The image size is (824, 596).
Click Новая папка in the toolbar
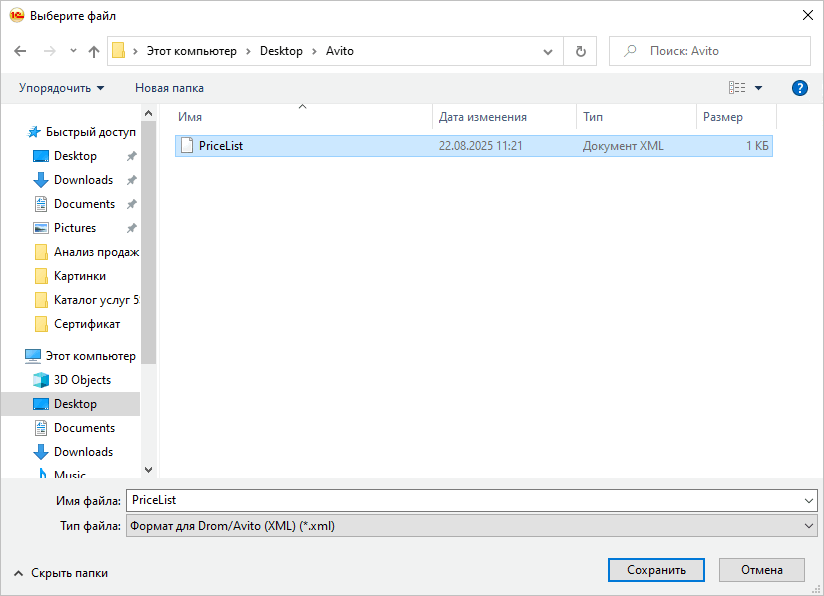coord(169,88)
